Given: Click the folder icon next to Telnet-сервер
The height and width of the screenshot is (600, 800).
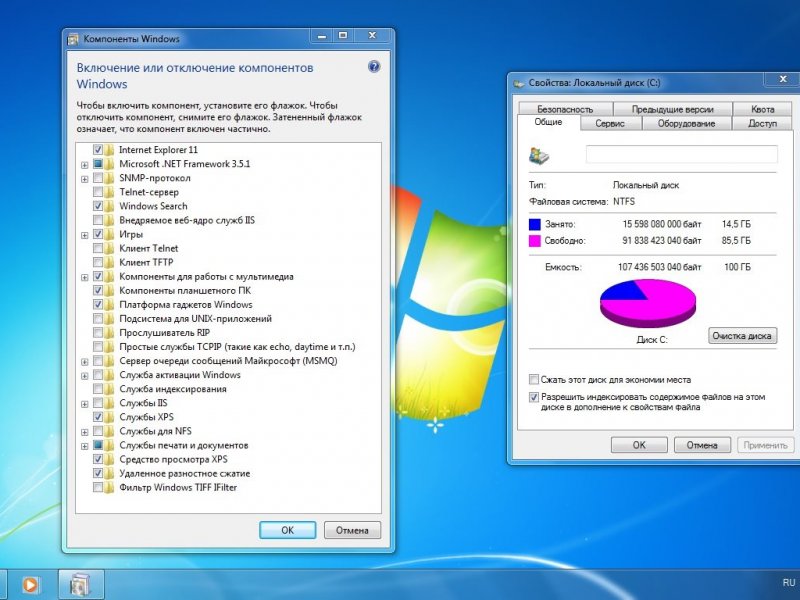Looking at the screenshot, I should coord(109,192).
